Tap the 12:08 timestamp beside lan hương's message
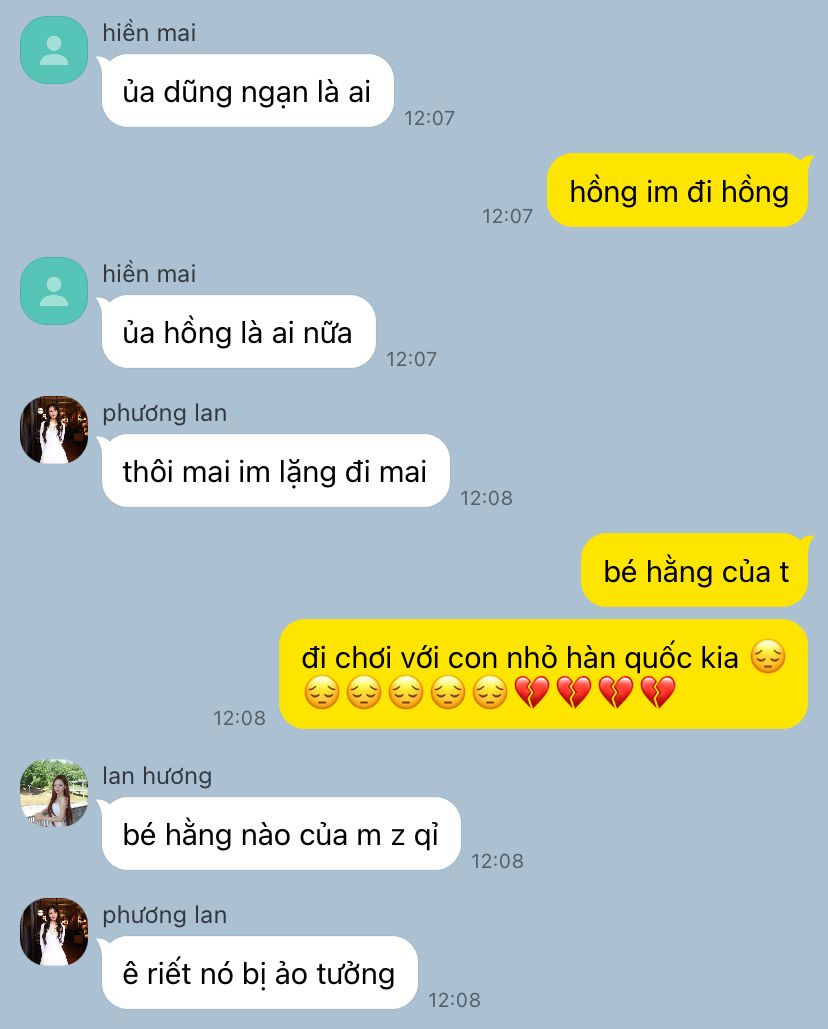Image resolution: width=828 pixels, height=1029 pixels. pos(497,860)
